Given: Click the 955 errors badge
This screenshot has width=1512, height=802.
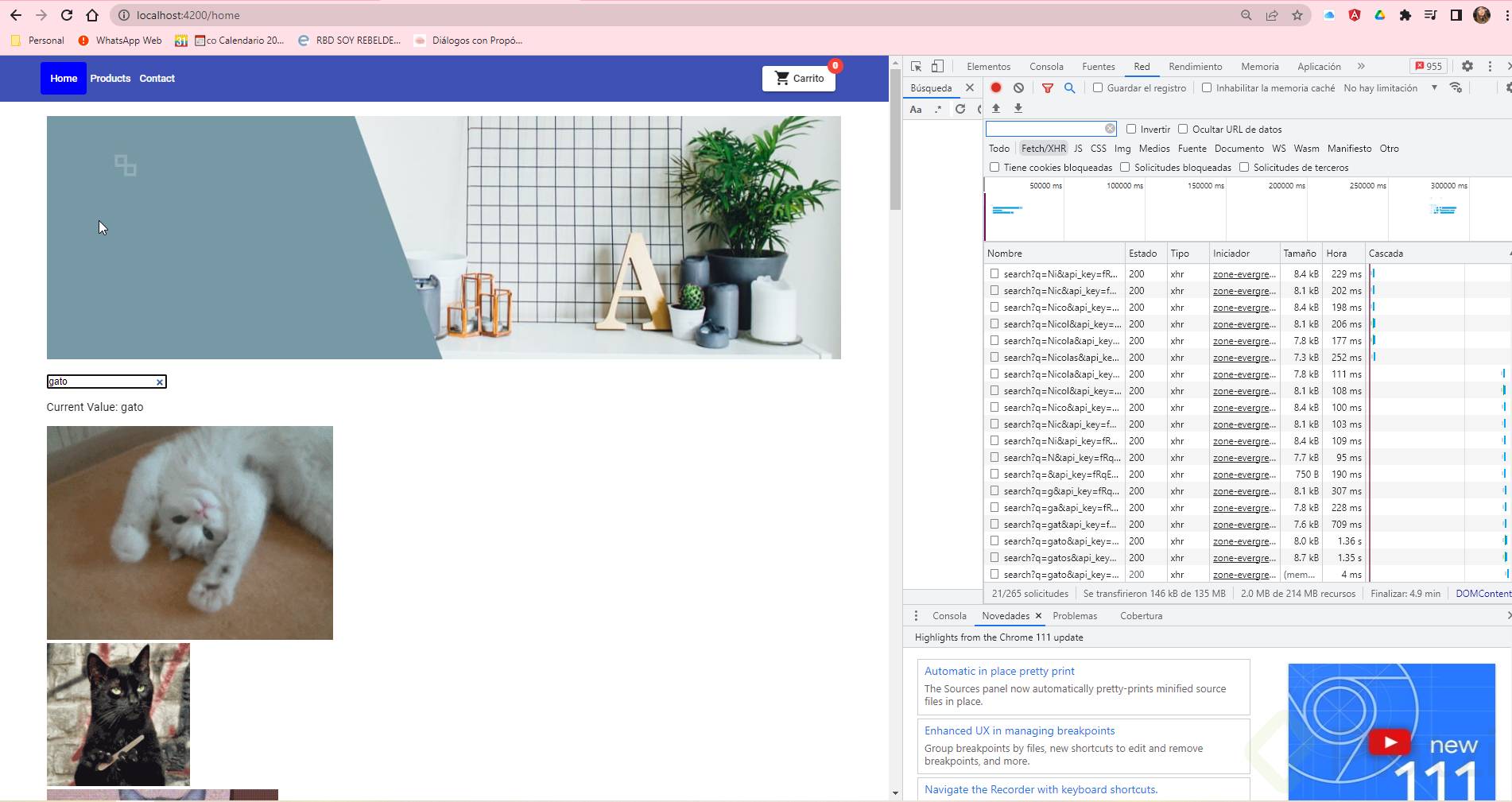Looking at the screenshot, I should (1429, 67).
